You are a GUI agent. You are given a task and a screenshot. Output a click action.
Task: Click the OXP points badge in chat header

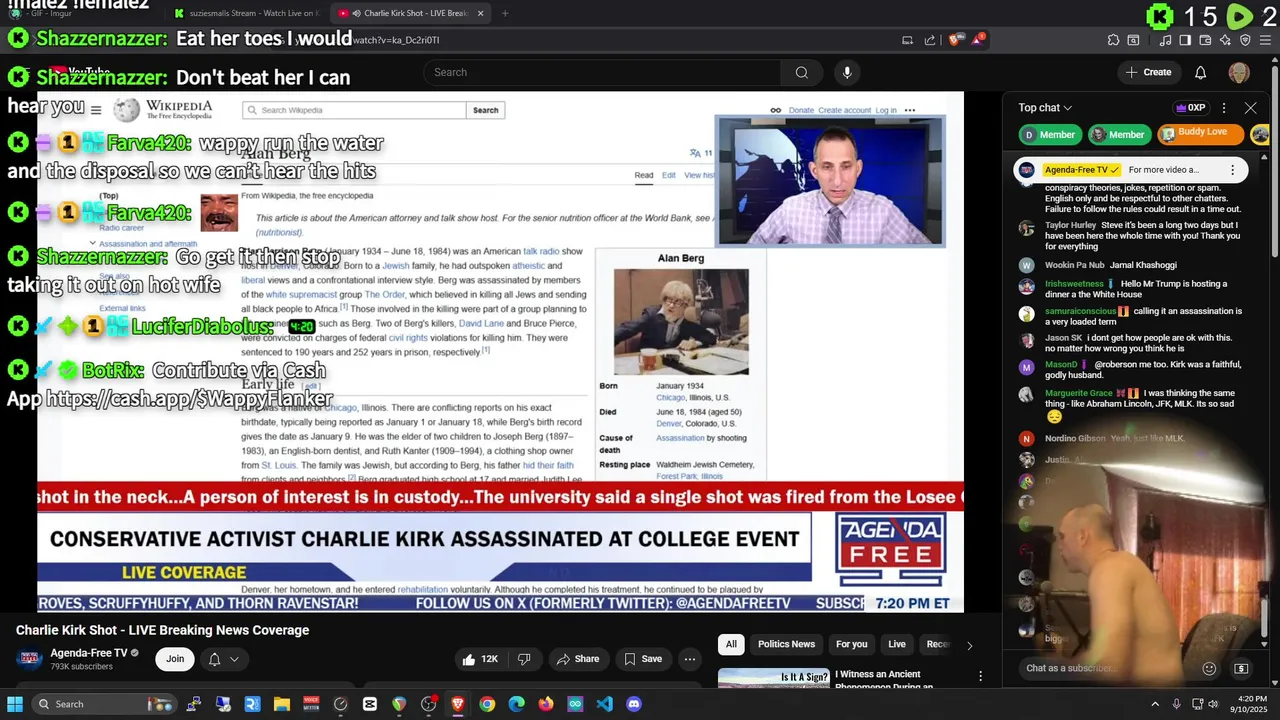1190,108
